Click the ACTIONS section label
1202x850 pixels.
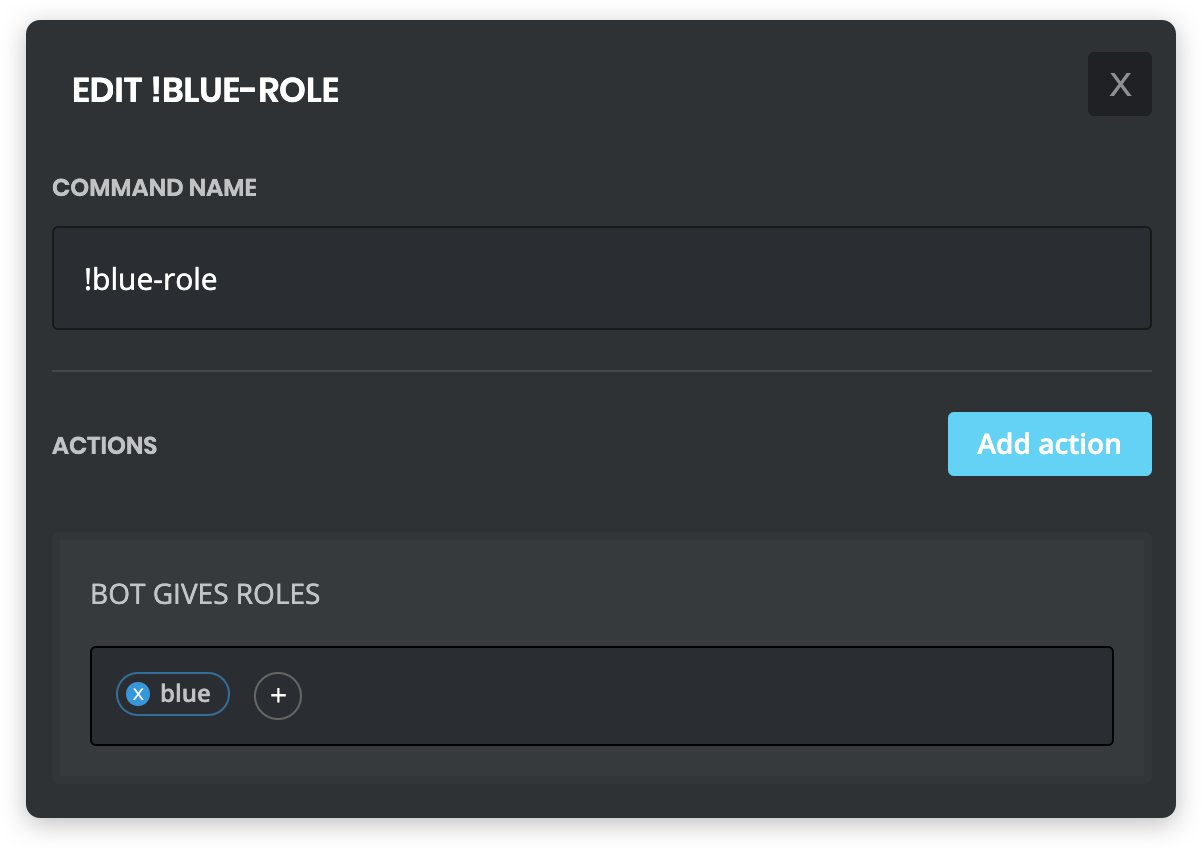[x=104, y=445]
